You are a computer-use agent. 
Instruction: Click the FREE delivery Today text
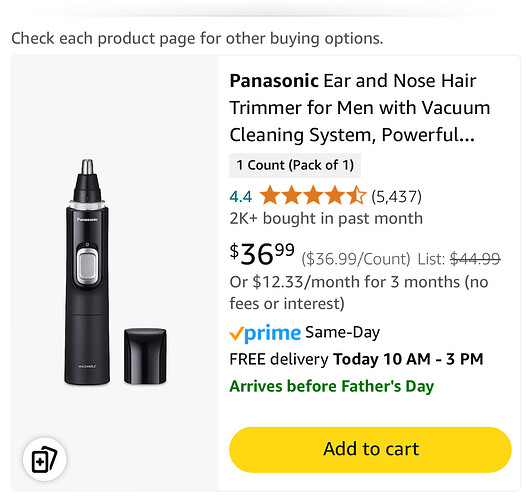[356, 359]
